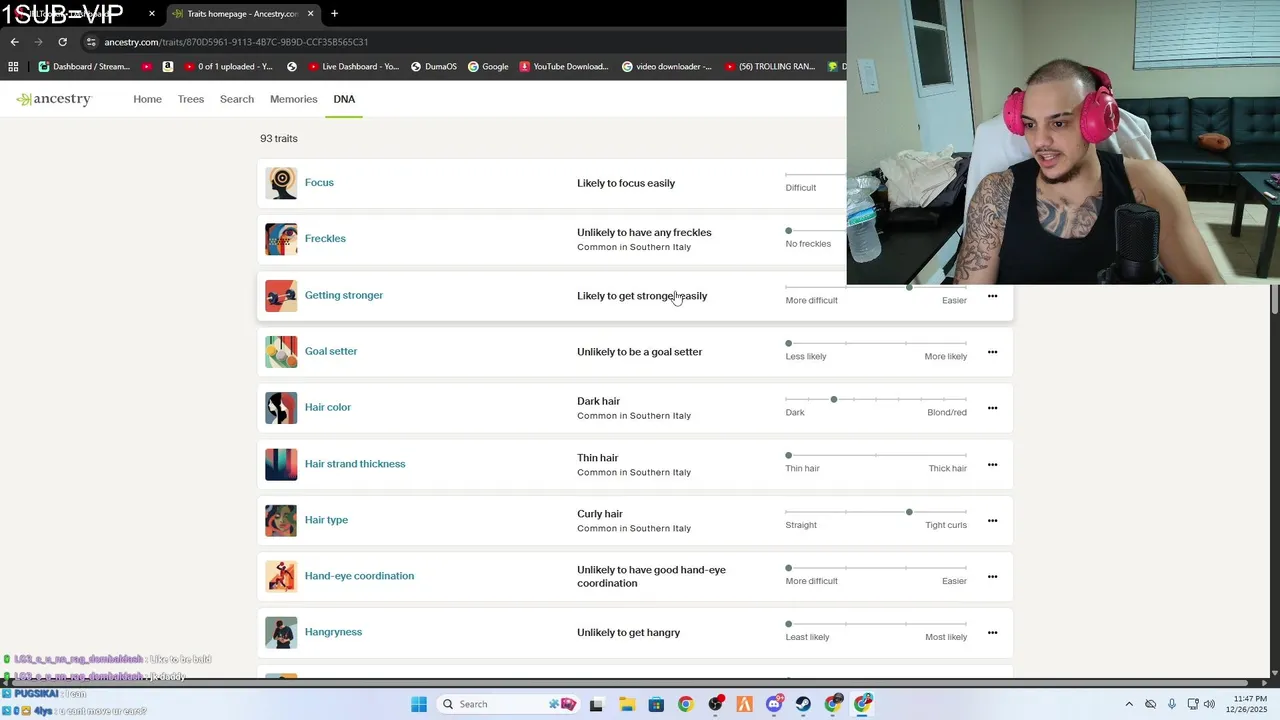Open more options for Getting stronger
Screen dimensions: 1280x720
pos(992,296)
